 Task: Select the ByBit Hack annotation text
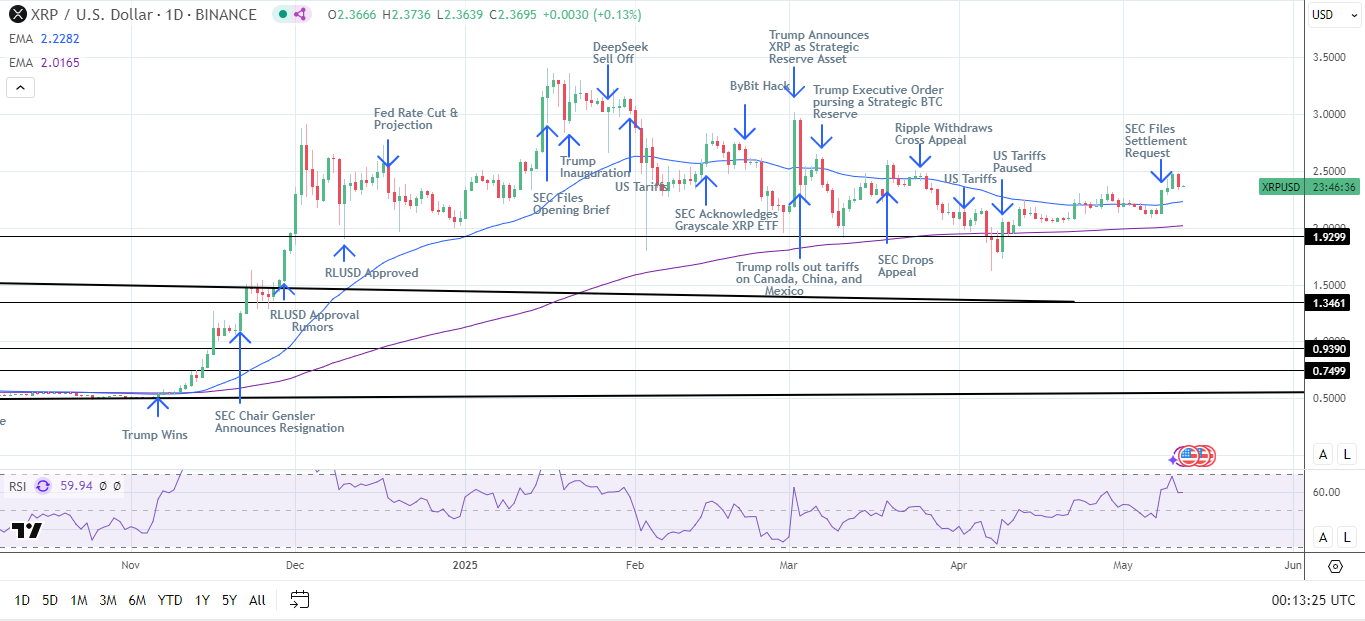click(760, 86)
